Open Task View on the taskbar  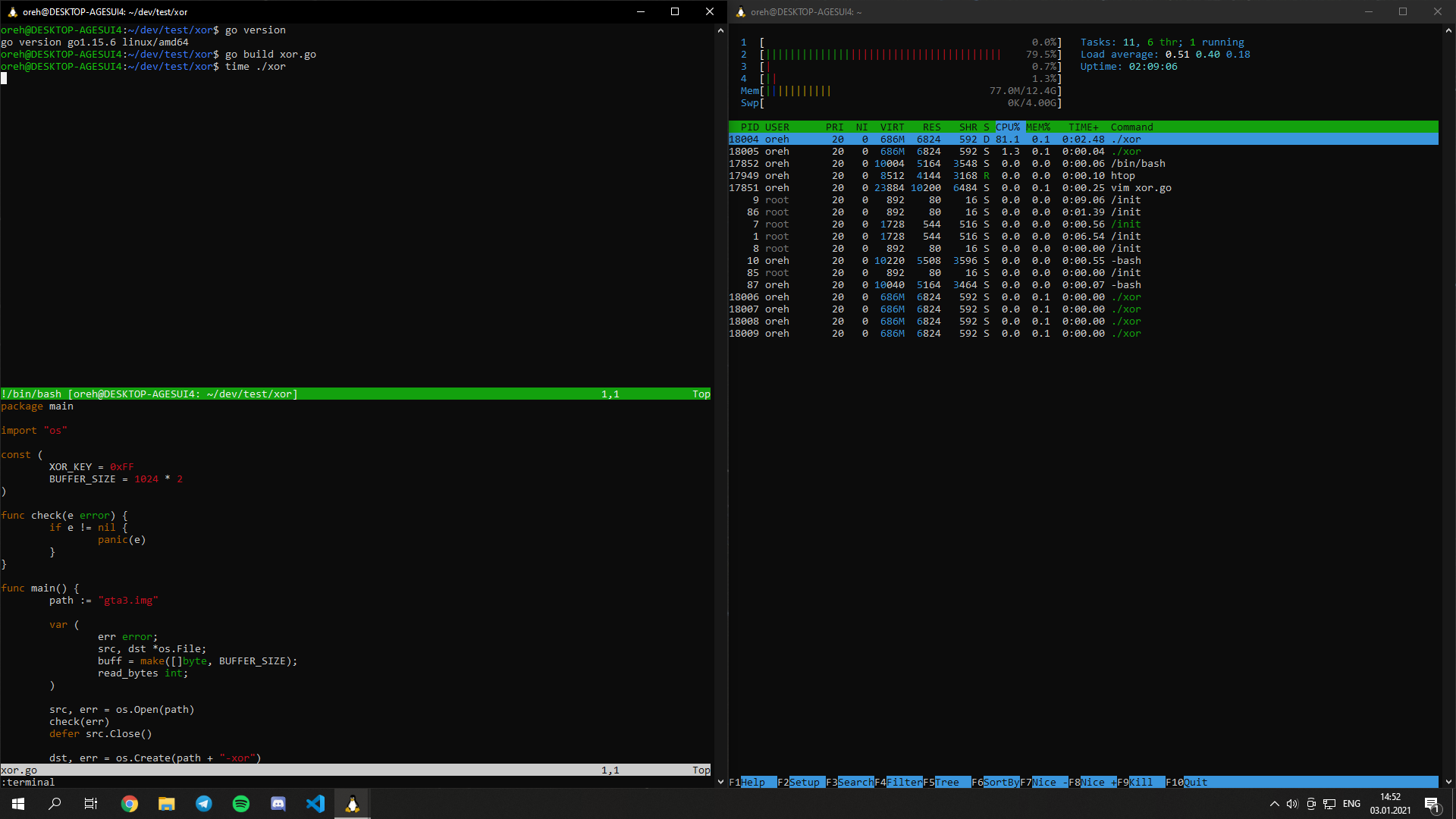click(x=91, y=804)
